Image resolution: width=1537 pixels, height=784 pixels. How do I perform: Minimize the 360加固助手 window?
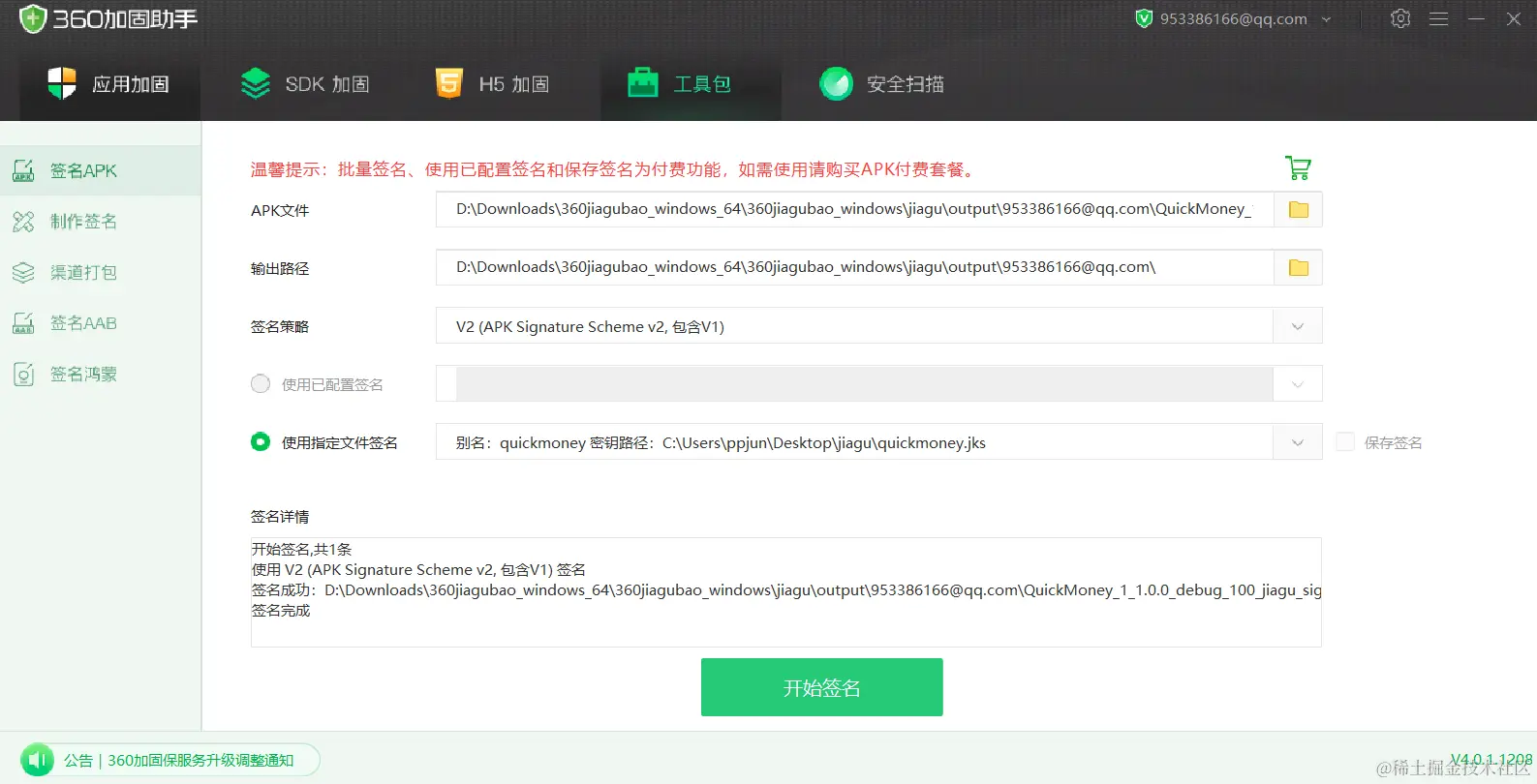coord(1476,18)
